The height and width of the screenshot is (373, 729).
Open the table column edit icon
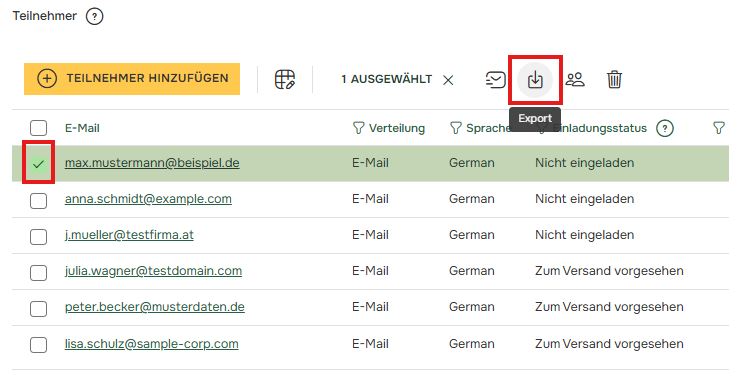coord(285,80)
